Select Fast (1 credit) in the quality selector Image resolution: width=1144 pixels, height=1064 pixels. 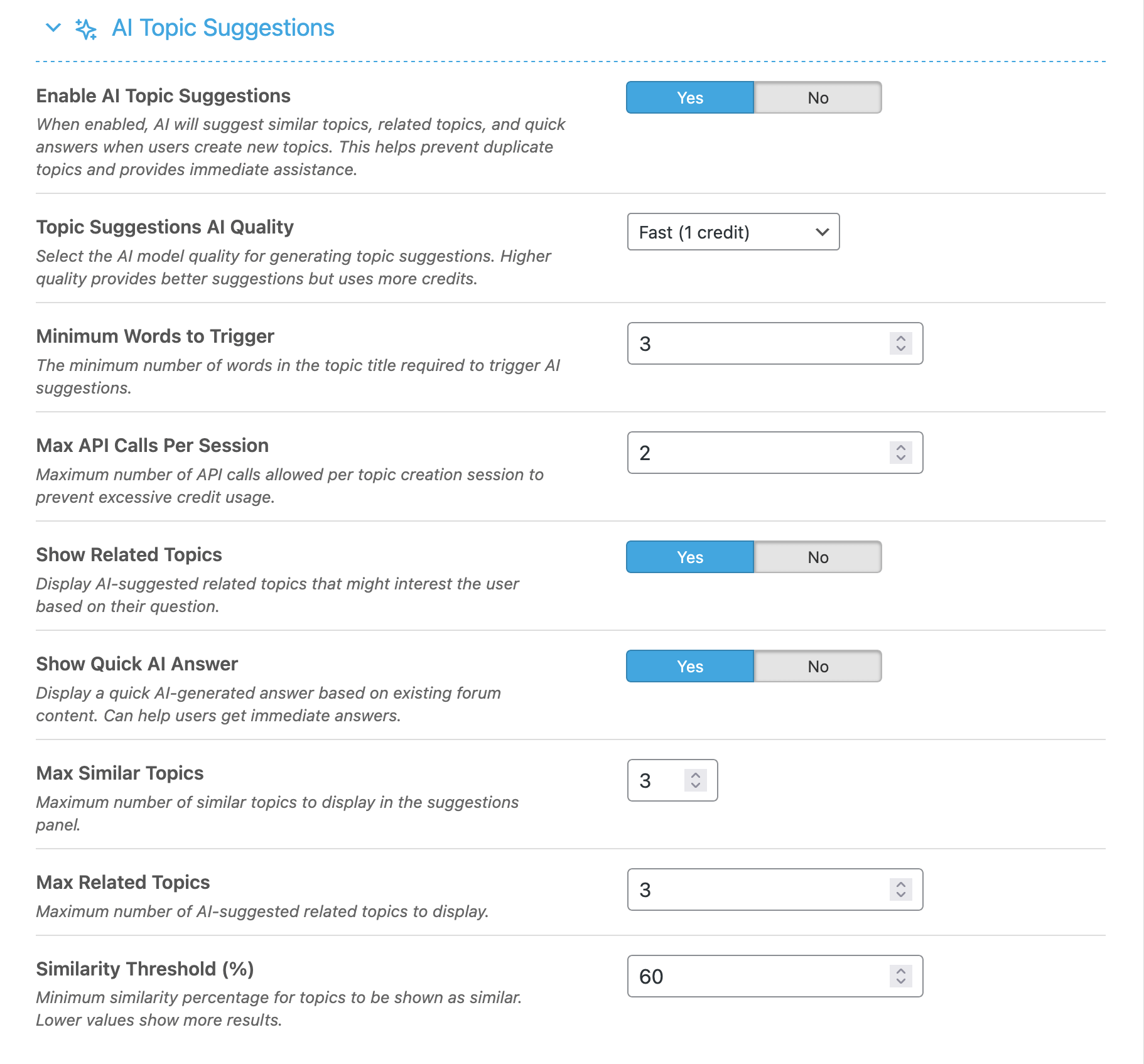733,232
